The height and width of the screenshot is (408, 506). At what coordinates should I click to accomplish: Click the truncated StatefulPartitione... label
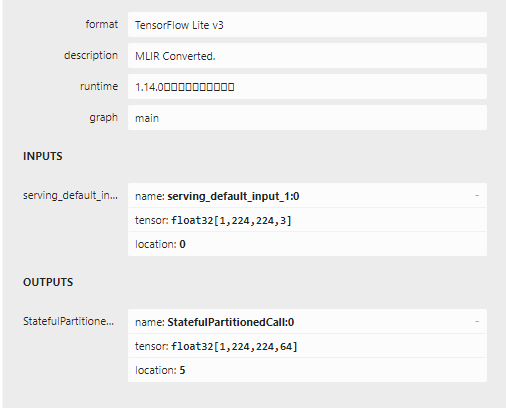(68, 321)
